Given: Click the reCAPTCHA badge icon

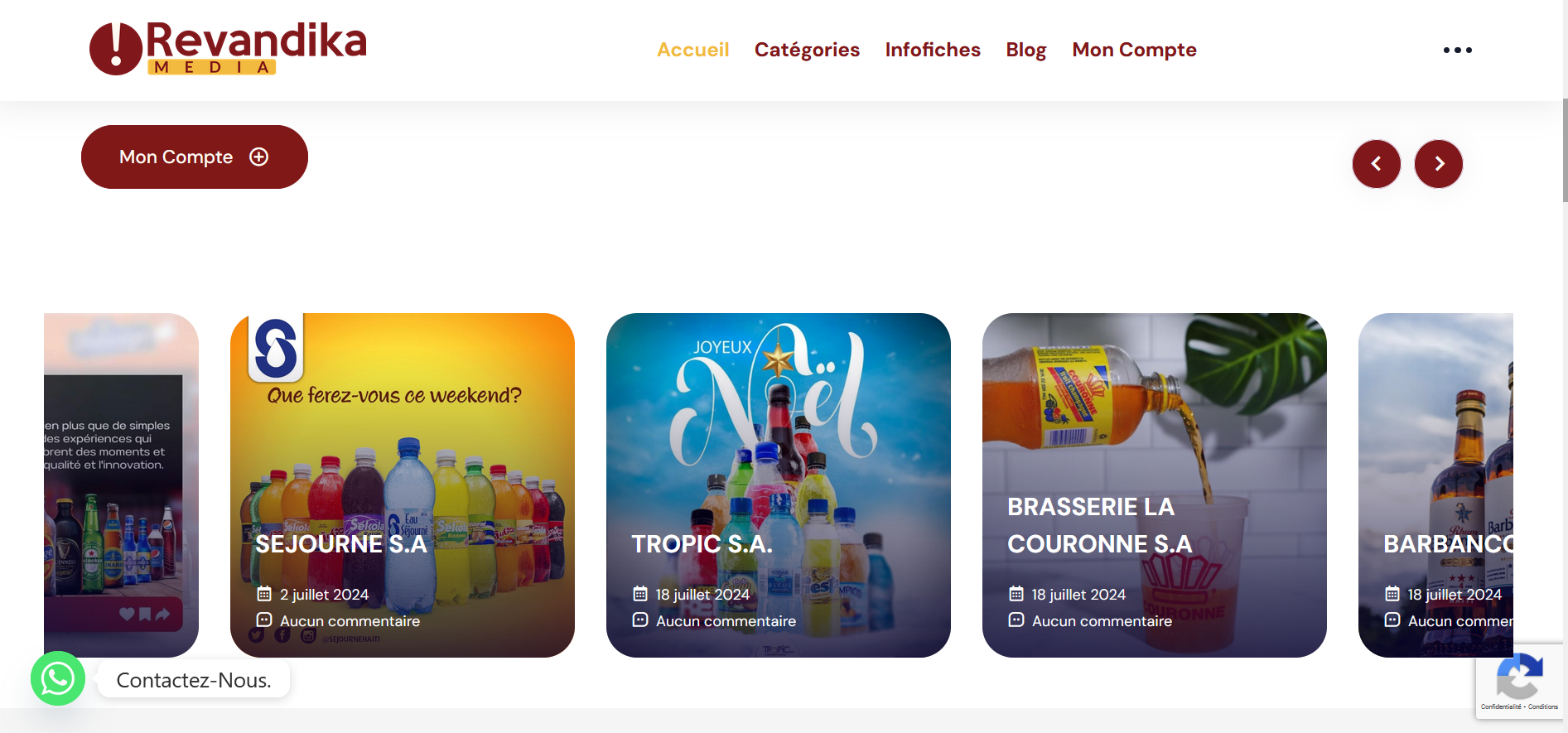Looking at the screenshot, I should pyautogui.click(x=1519, y=677).
